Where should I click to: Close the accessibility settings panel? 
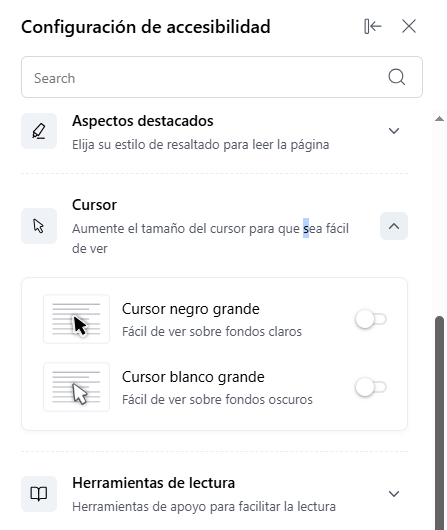pyautogui.click(x=409, y=26)
